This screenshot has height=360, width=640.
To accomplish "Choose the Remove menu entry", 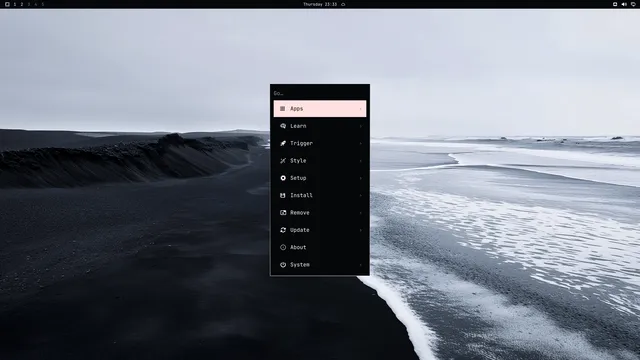I will coord(320,213).
